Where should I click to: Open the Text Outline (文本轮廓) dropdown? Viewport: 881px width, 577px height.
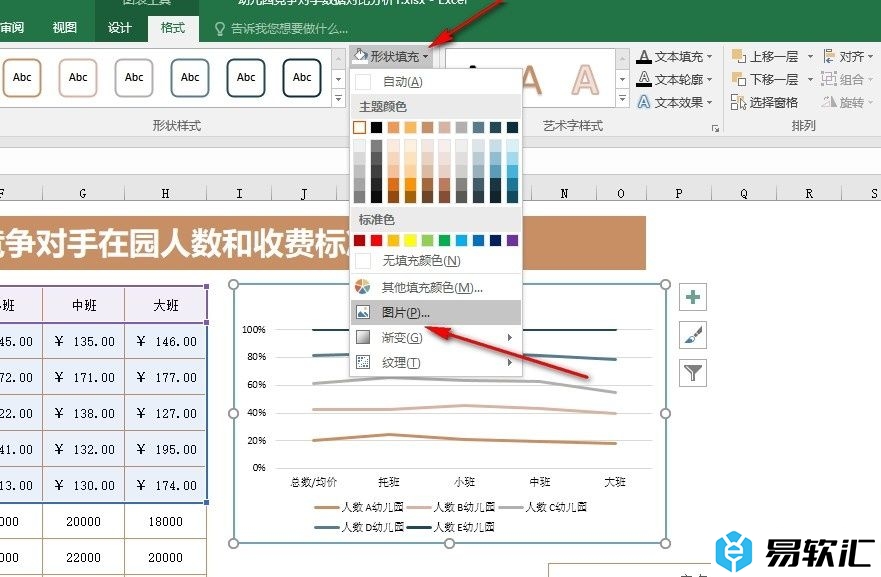pyautogui.click(x=675, y=79)
